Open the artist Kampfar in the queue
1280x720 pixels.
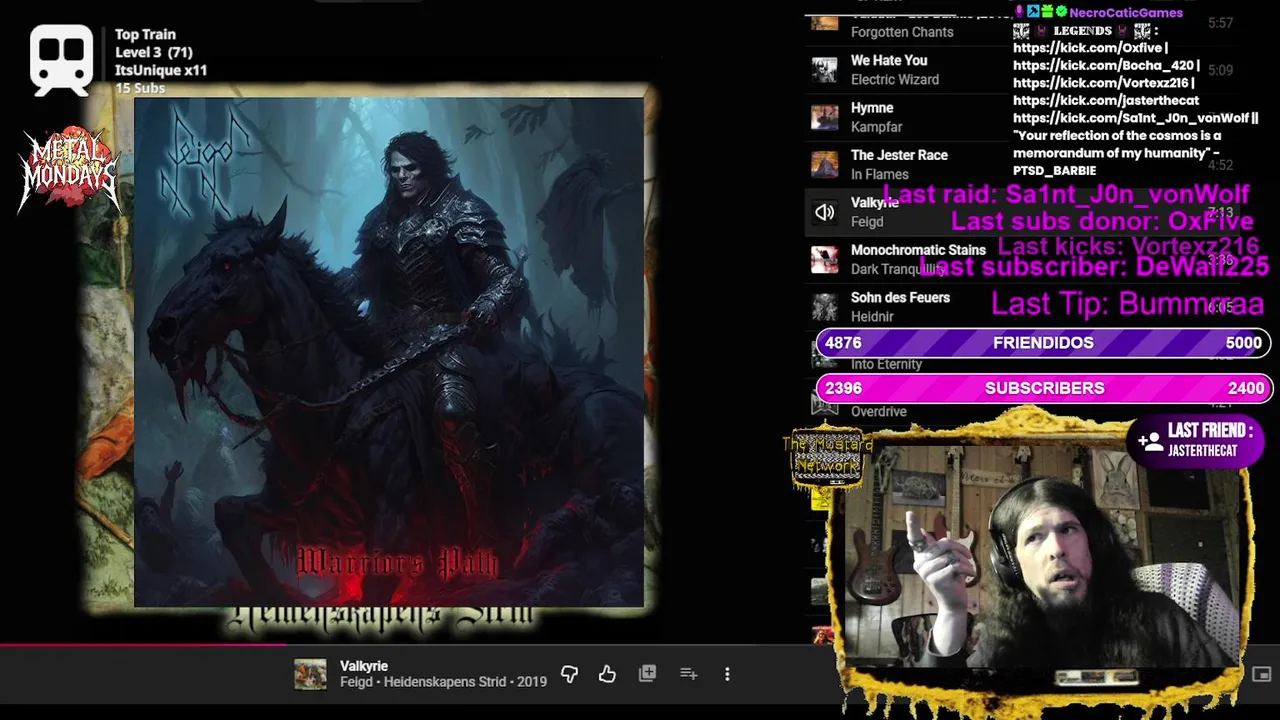coord(876,127)
